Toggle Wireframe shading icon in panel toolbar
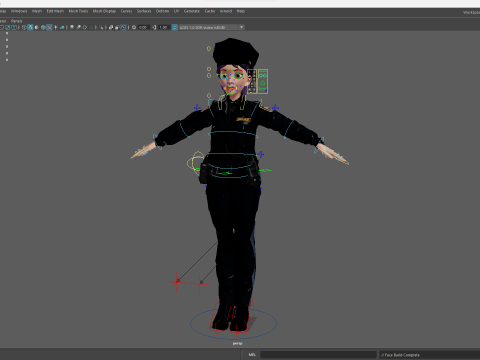 pyautogui.click(x=24, y=27)
